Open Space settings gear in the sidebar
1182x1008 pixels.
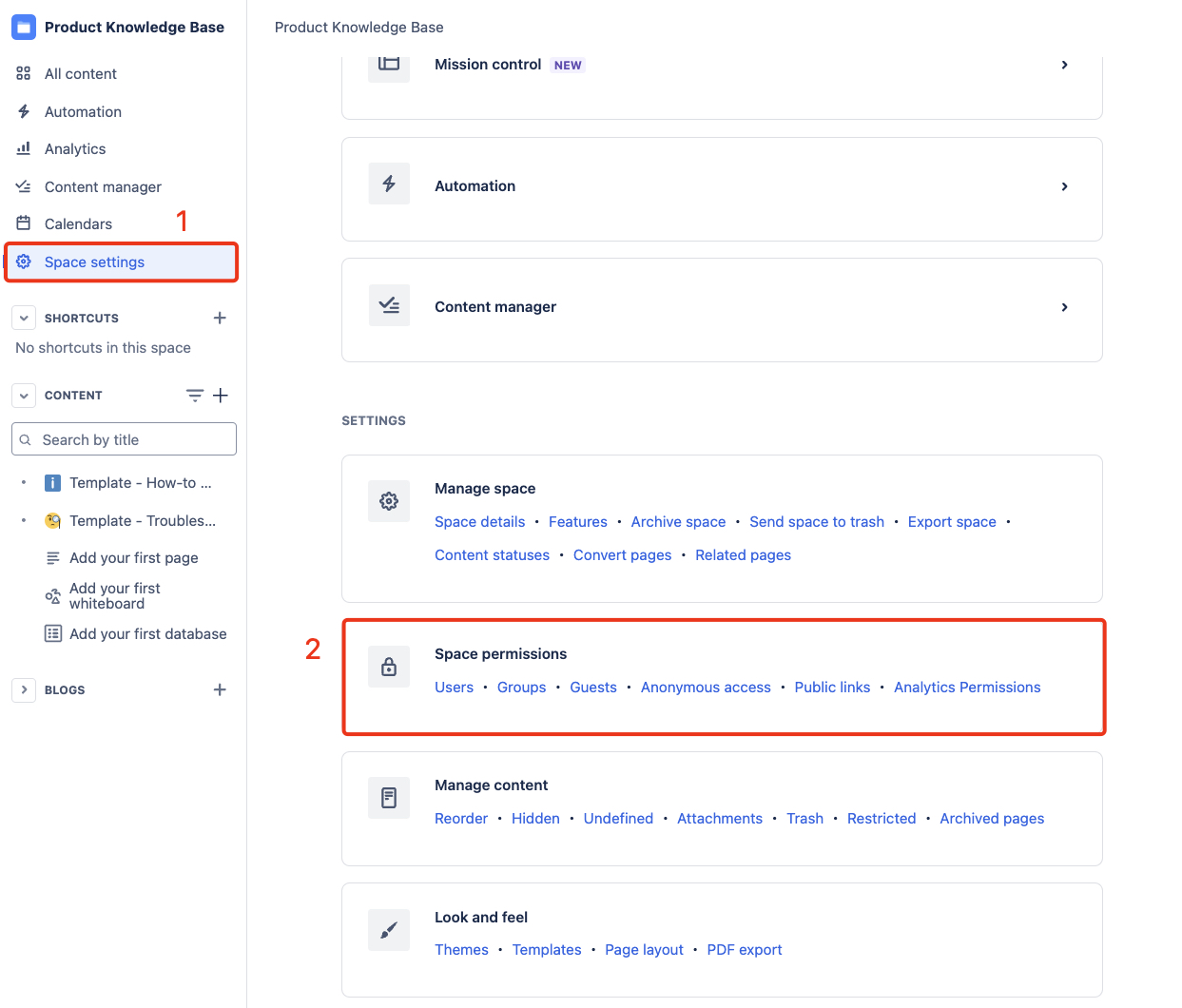[x=24, y=262]
